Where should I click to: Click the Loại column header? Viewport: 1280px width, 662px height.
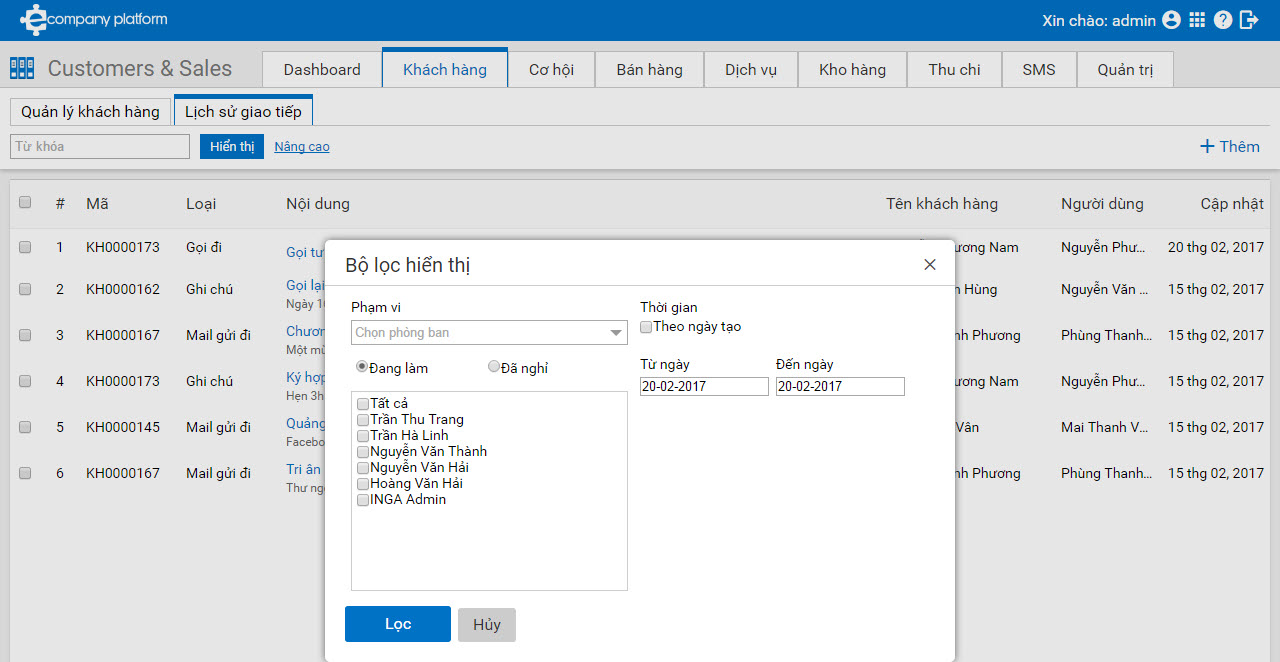(201, 203)
